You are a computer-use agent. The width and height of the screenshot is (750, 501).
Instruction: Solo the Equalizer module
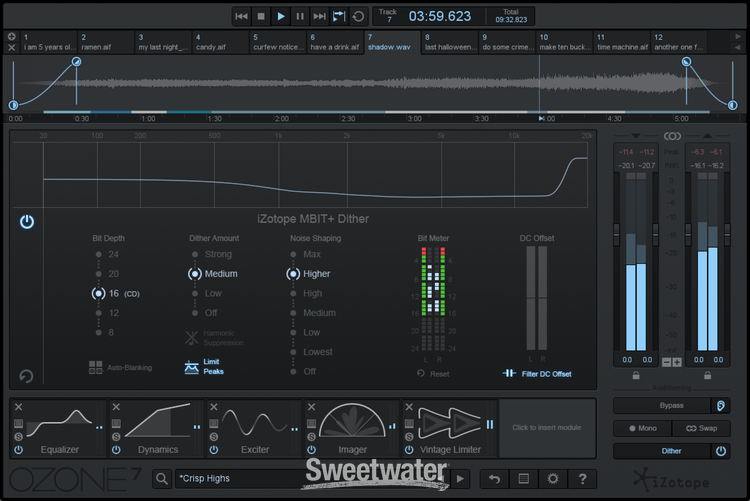pos(19,436)
